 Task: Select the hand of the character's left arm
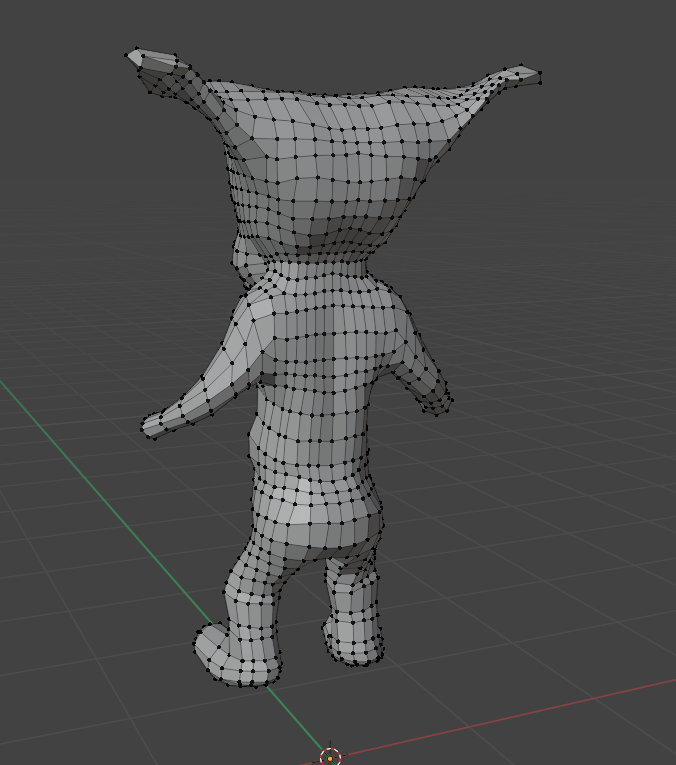pos(156,424)
